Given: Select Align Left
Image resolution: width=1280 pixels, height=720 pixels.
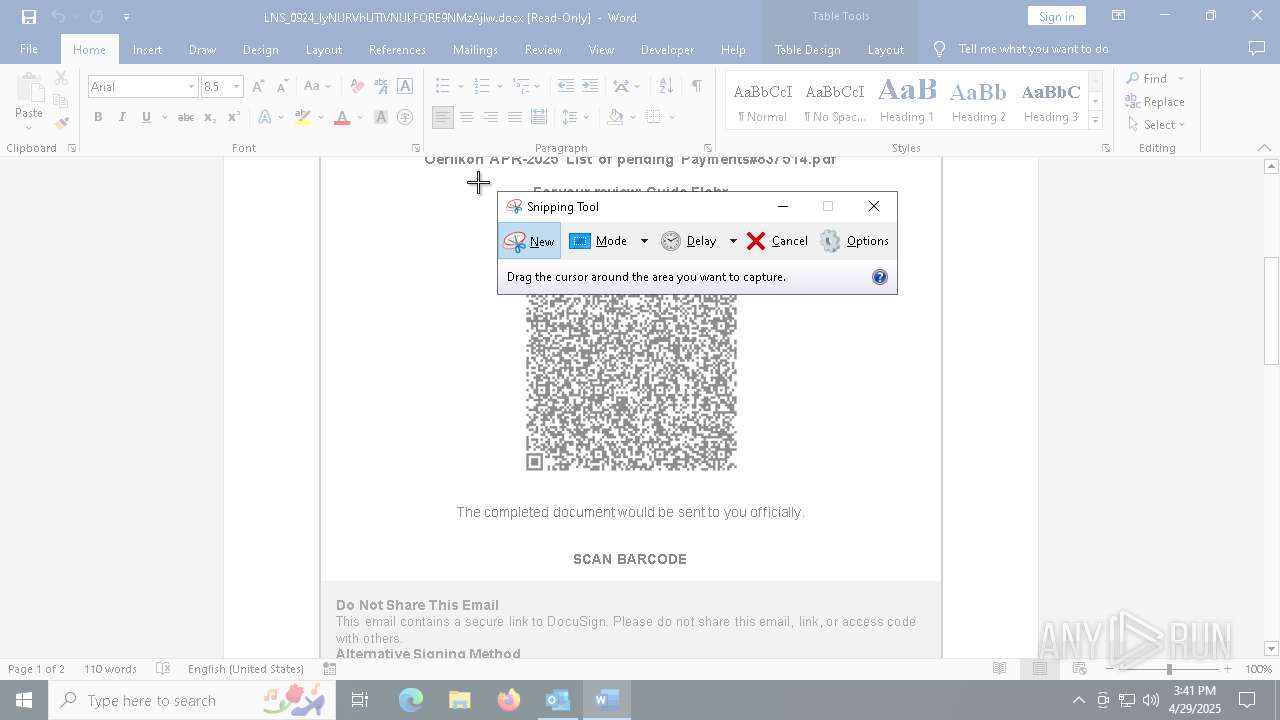Looking at the screenshot, I should [x=442, y=117].
